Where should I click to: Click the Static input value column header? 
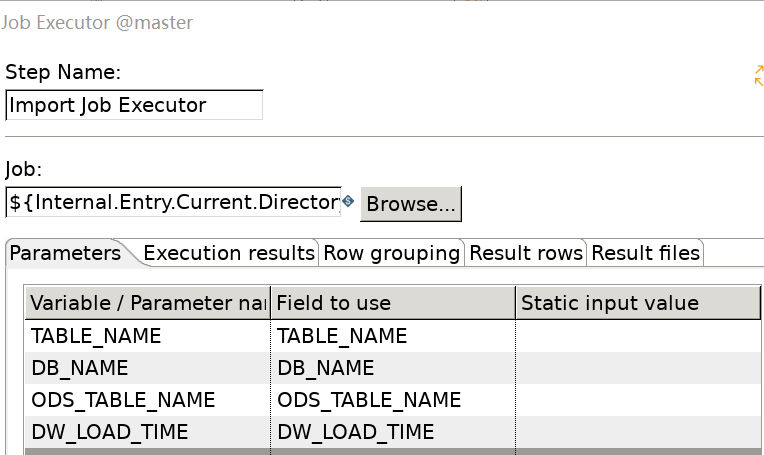[638, 303]
